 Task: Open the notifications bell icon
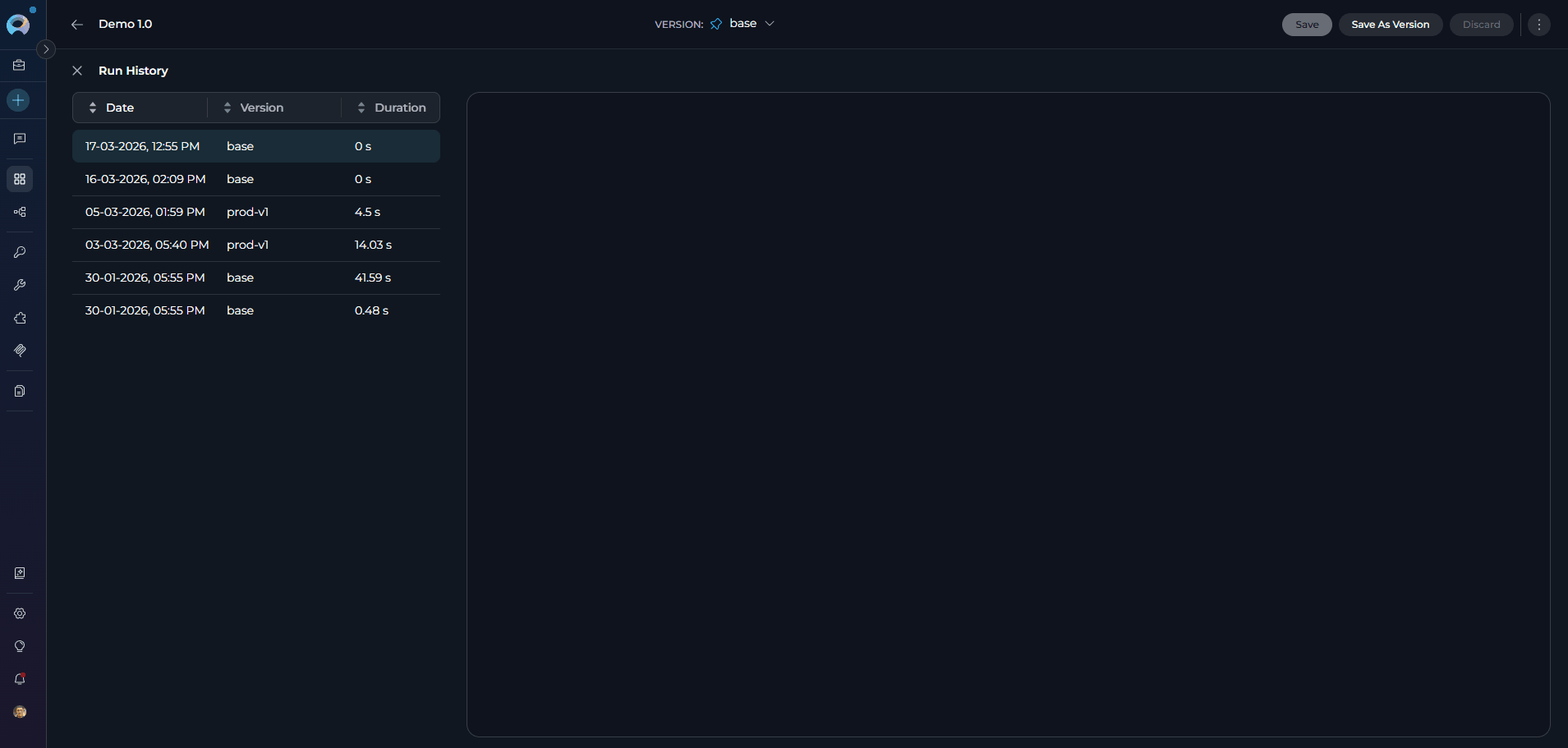pos(20,679)
